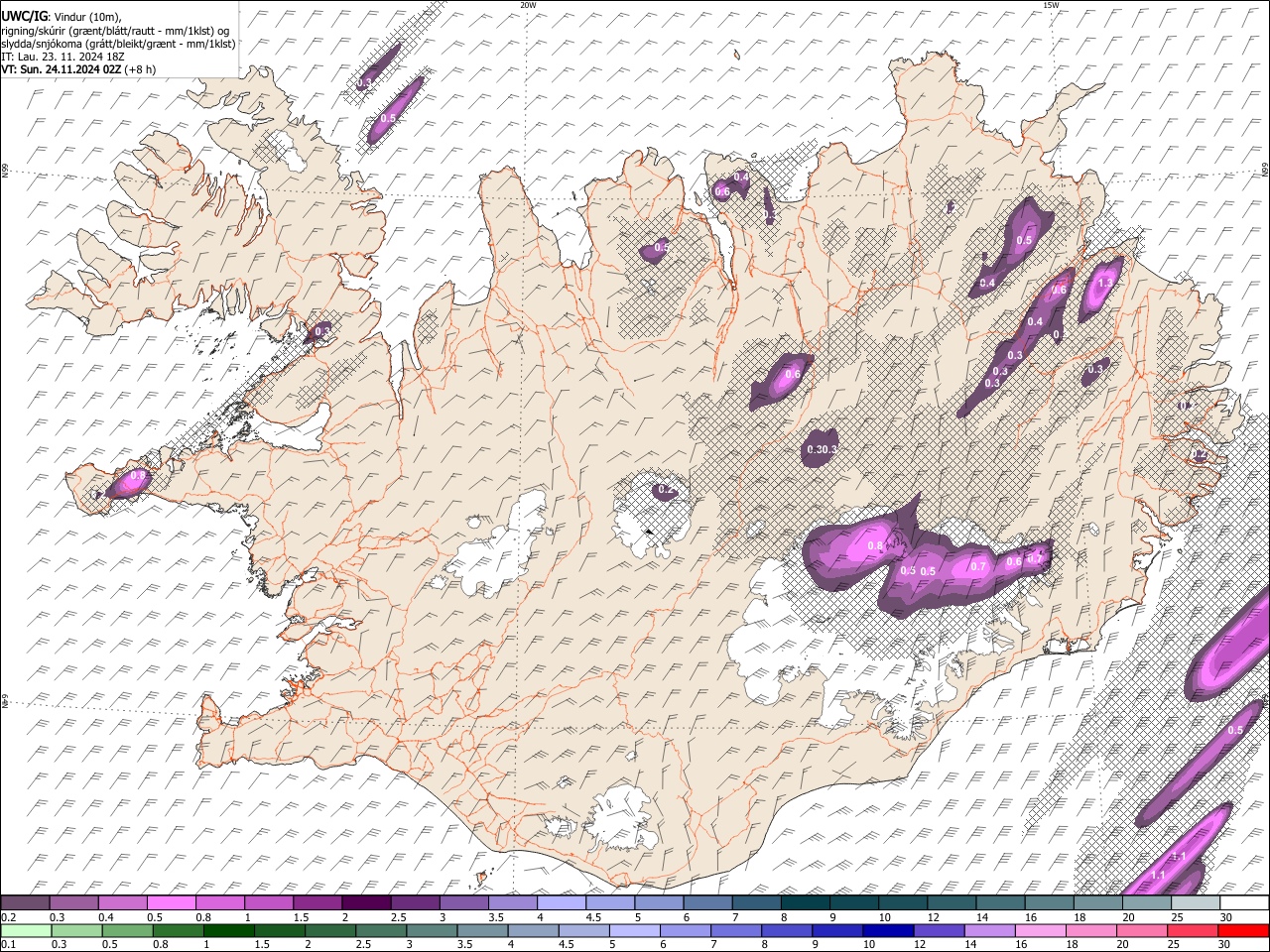Click the pale green first swatch of lower legend
This screenshot has width=1270, height=952.
click(25, 931)
